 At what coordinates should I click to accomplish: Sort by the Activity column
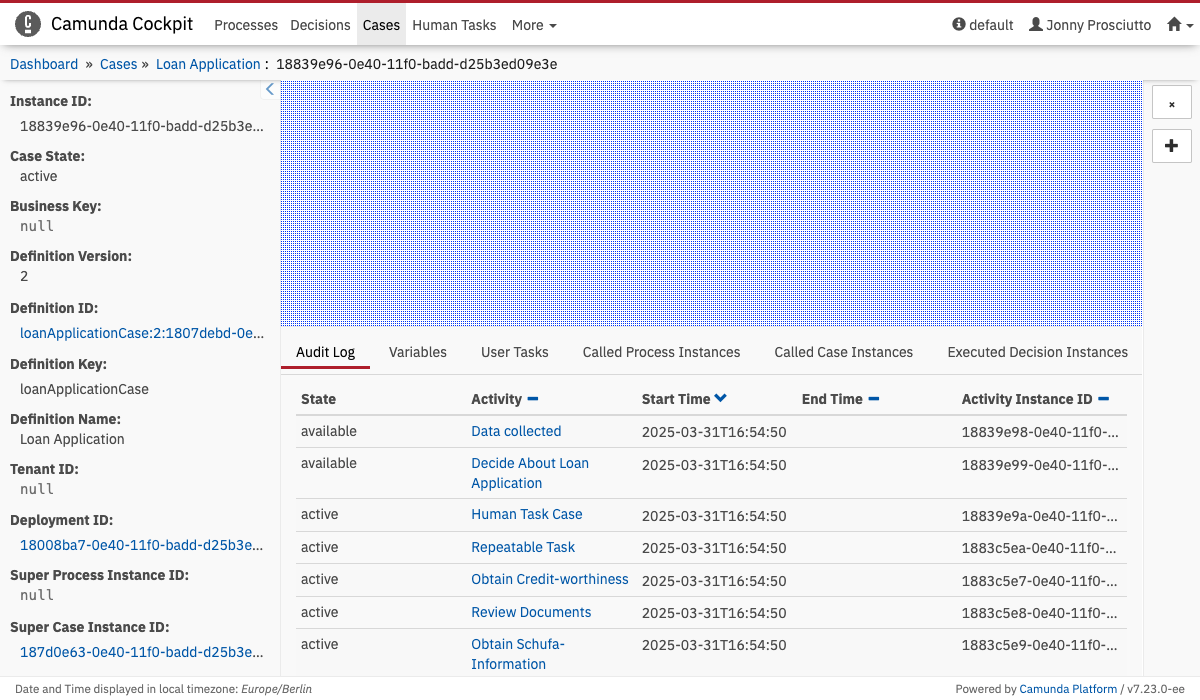533,399
